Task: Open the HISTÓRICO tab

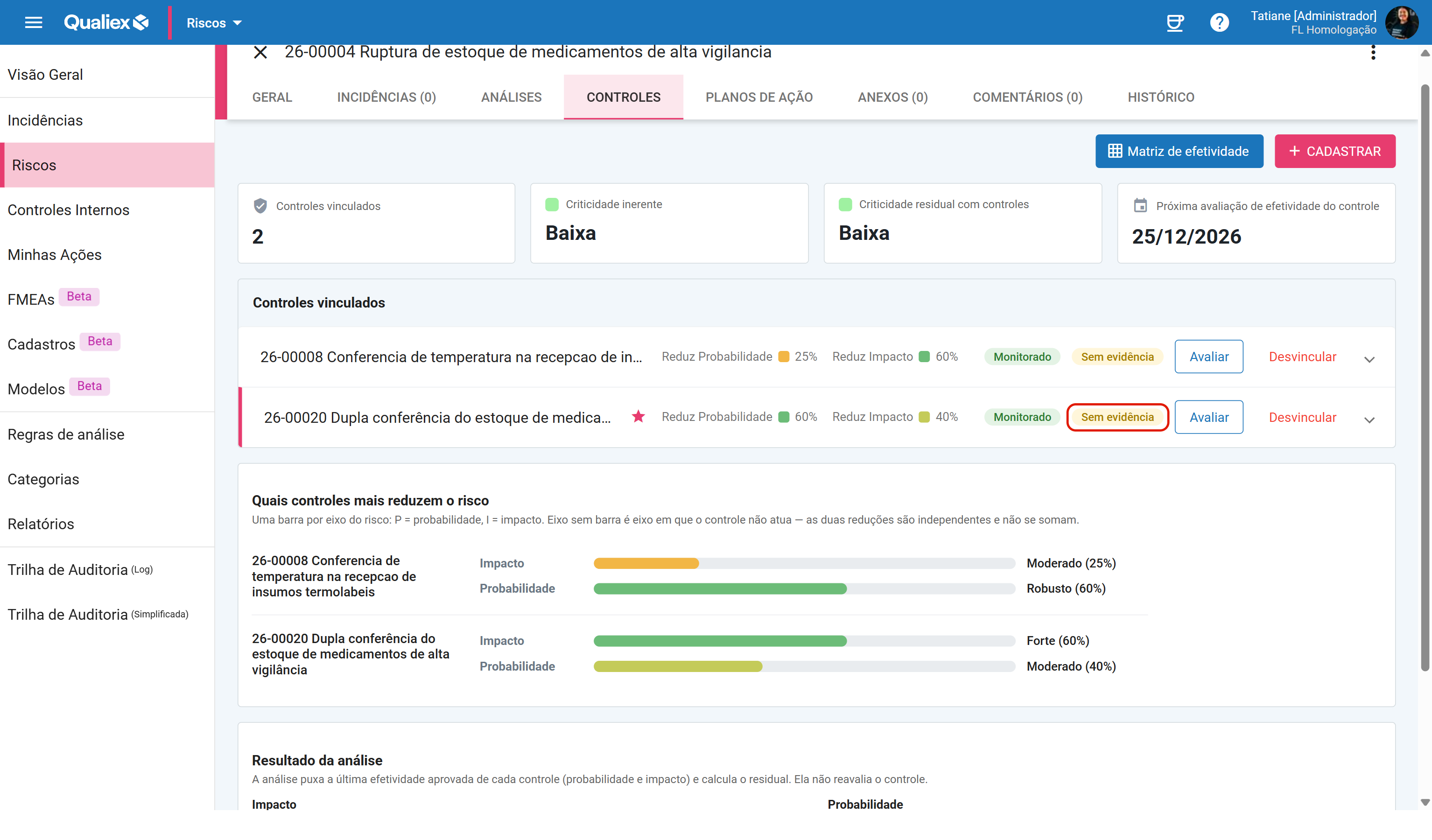Action: click(1161, 97)
